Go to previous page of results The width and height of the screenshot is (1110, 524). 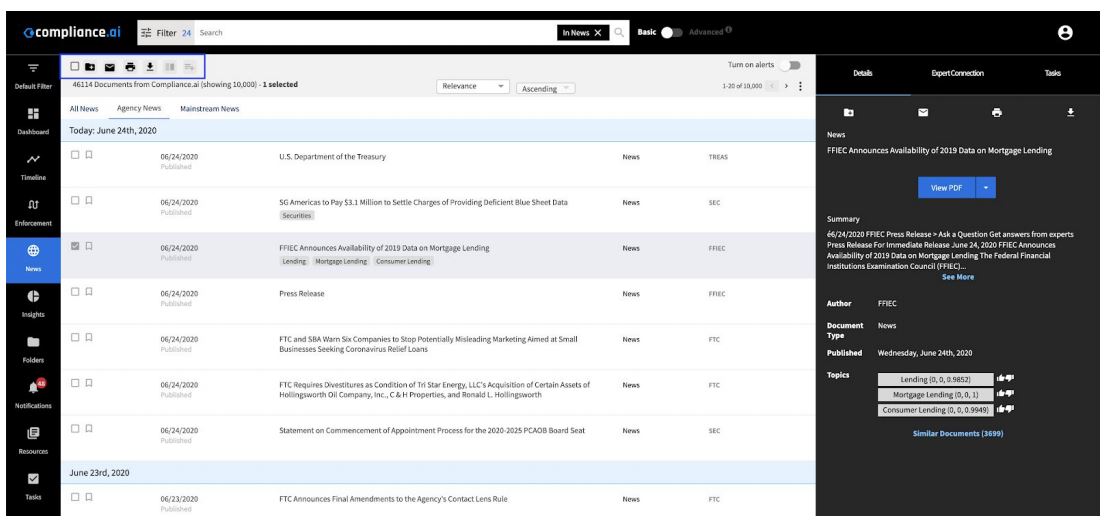pyautogui.click(x=772, y=86)
